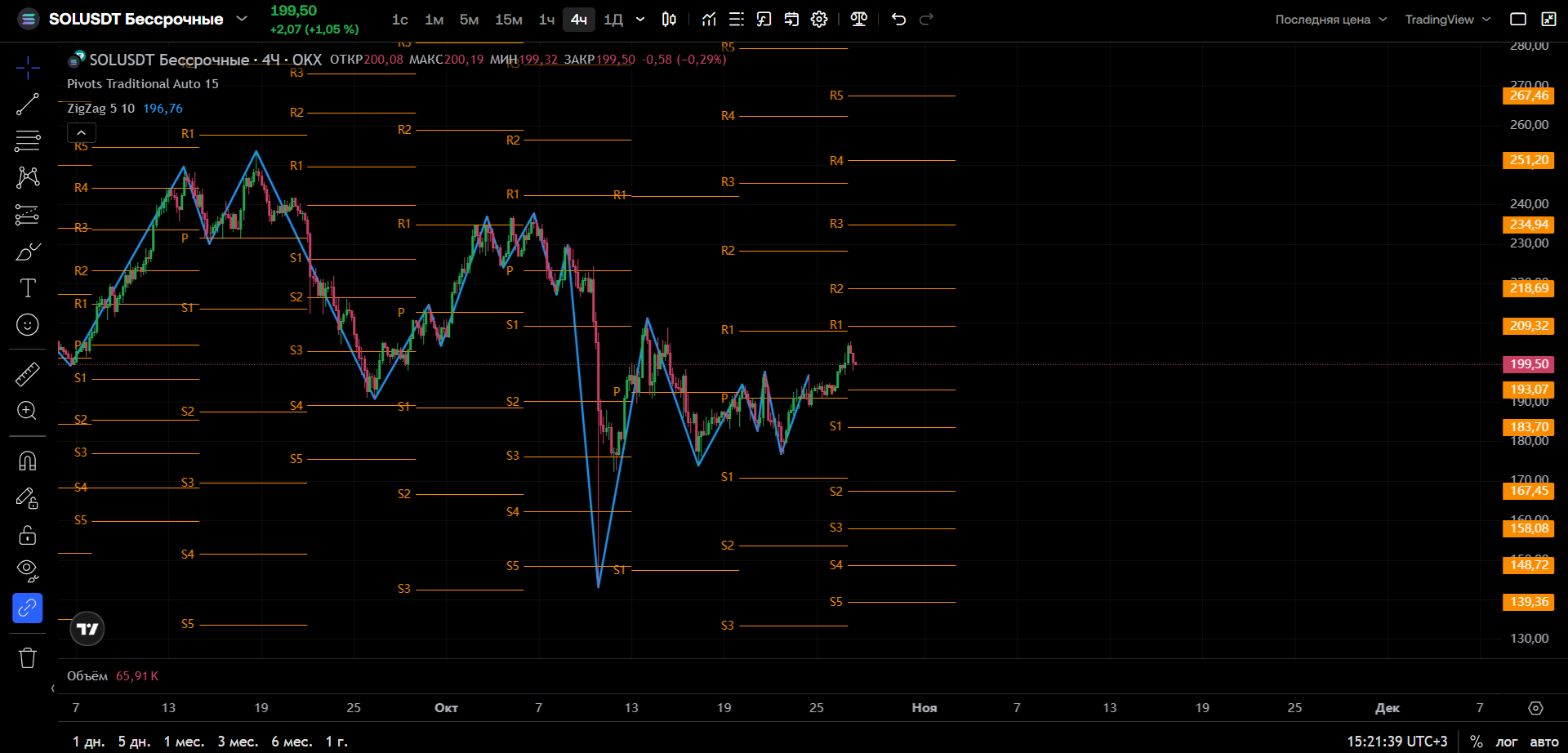Open the hamburger menu beside SOLUSDT

tap(29, 20)
